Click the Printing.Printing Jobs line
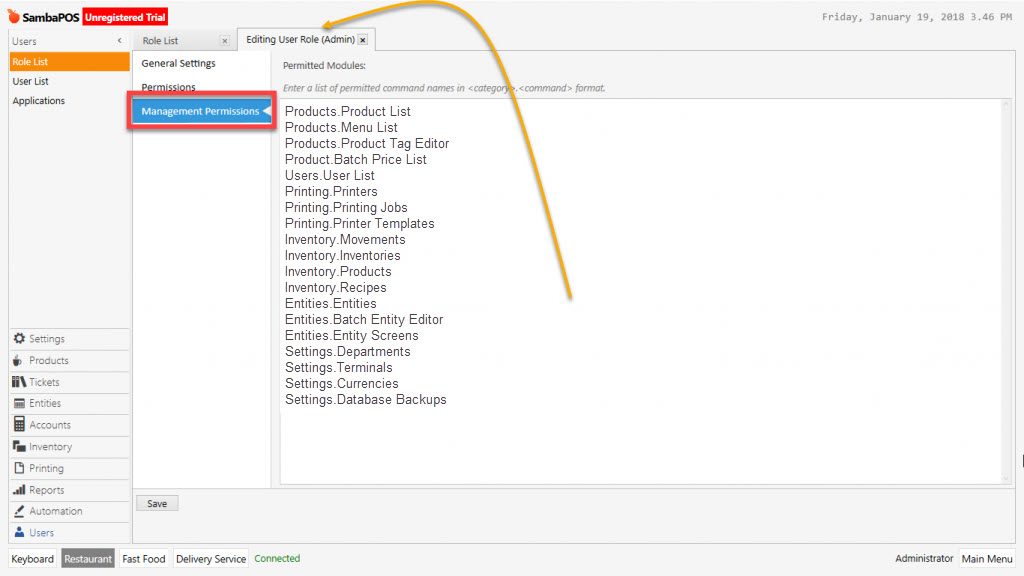This screenshot has height=576, width=1024. click(x=346, y=208)
